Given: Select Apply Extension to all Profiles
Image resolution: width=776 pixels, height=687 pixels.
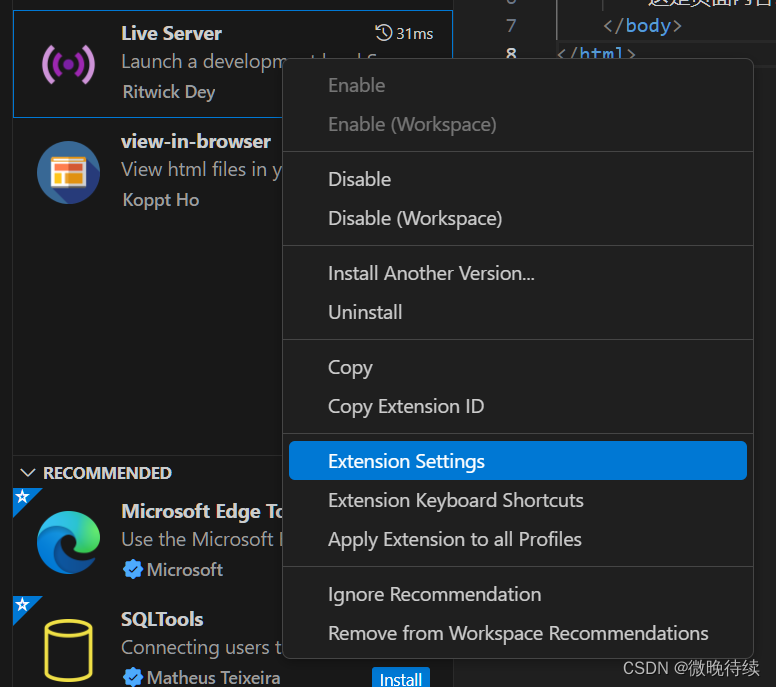Looking at the screenshot, I should (518, 540).
